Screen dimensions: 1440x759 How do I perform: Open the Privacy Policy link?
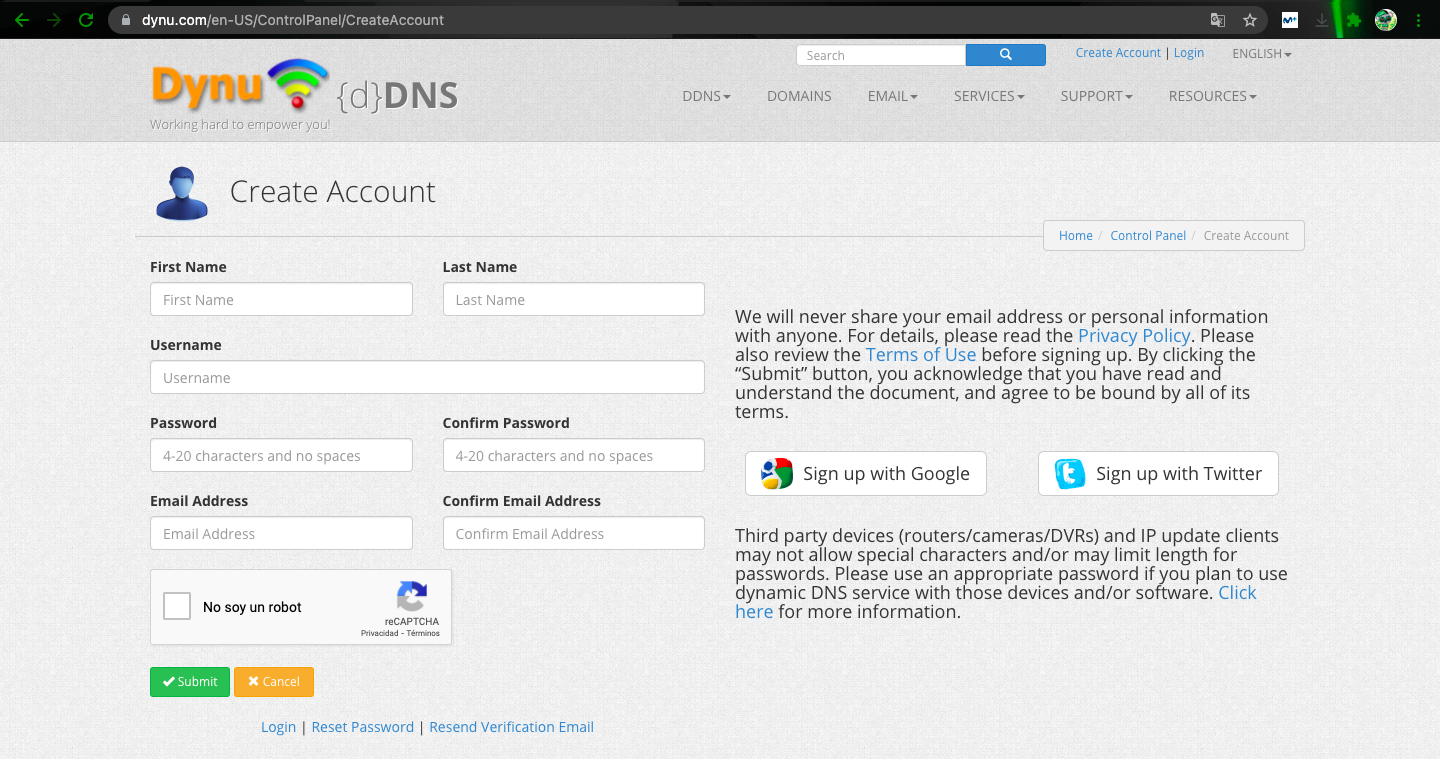coord(1133,336)
